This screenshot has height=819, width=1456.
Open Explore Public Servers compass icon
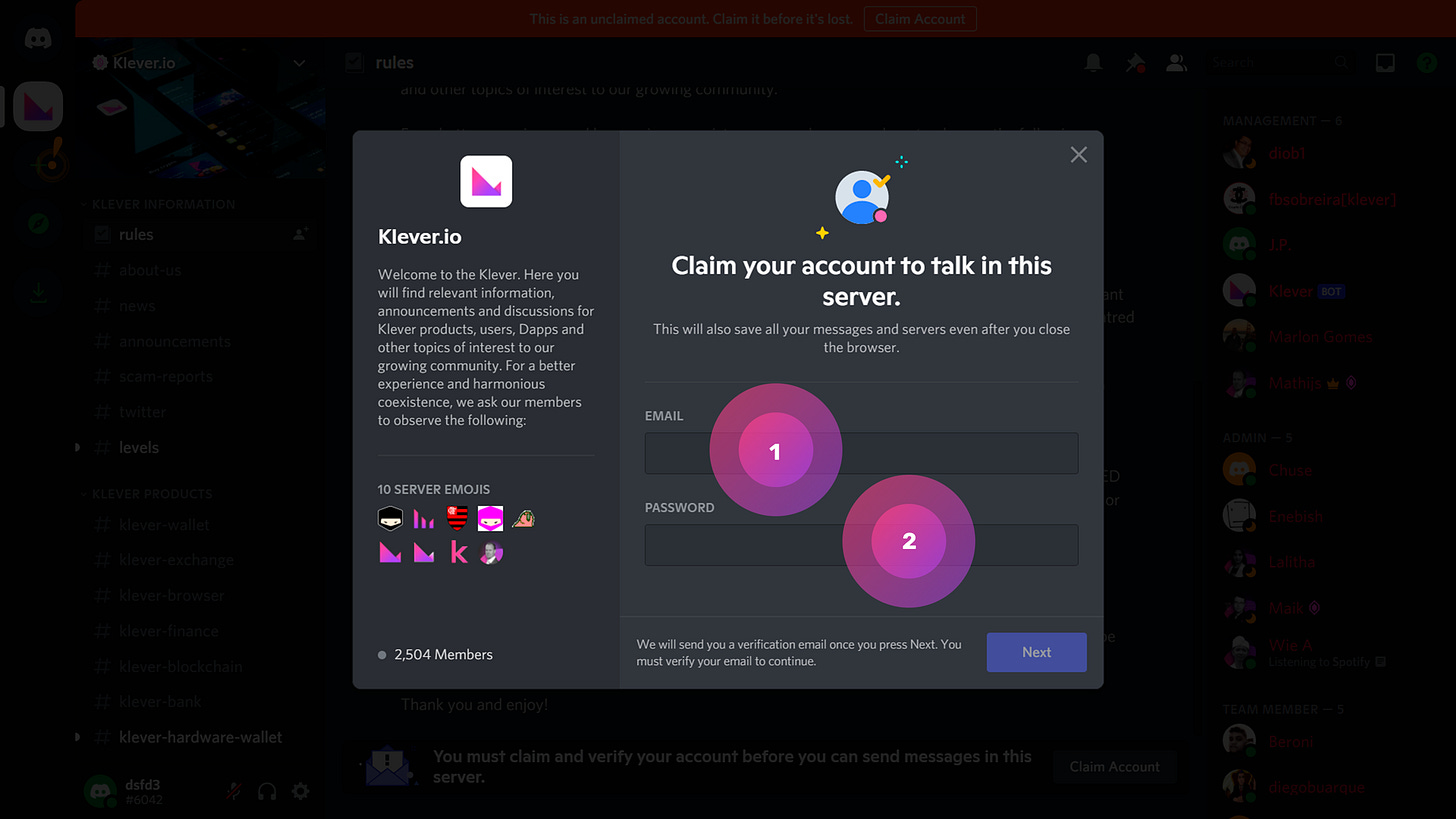click(x=38, y=223)
